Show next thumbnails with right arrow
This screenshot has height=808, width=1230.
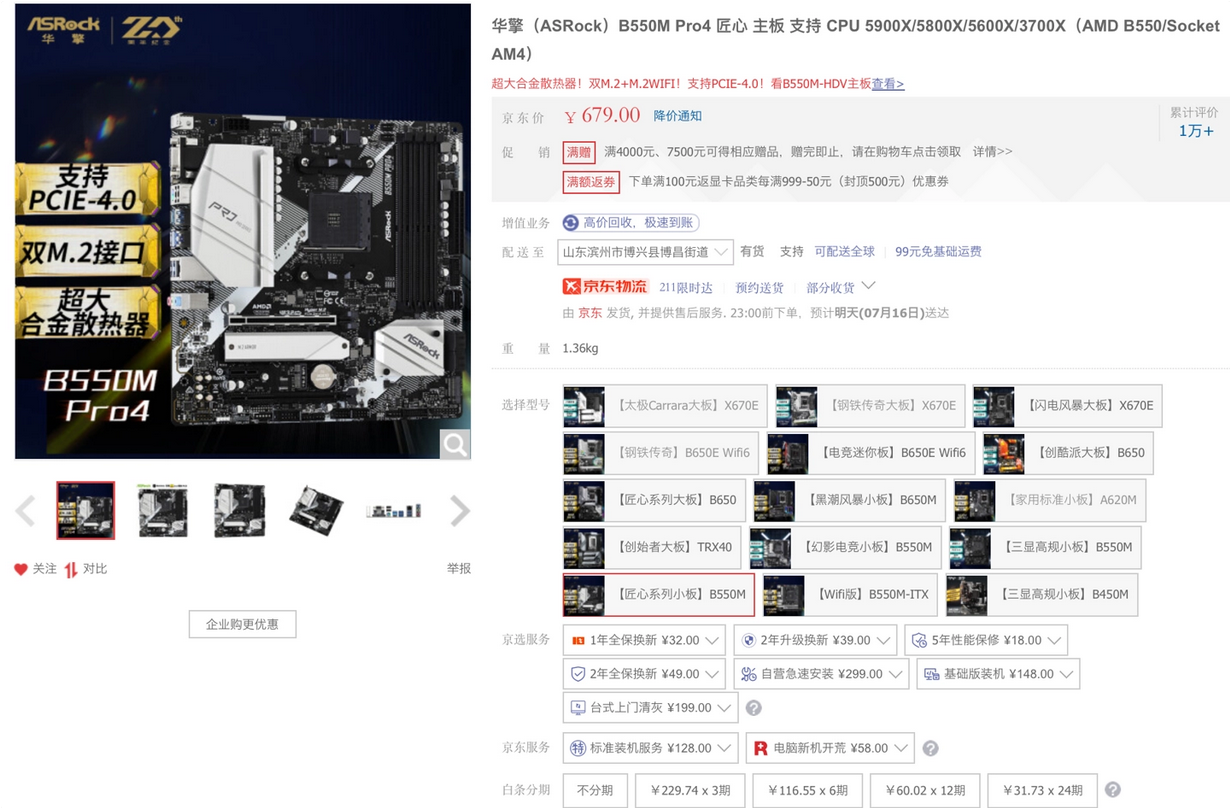point(460,511)
